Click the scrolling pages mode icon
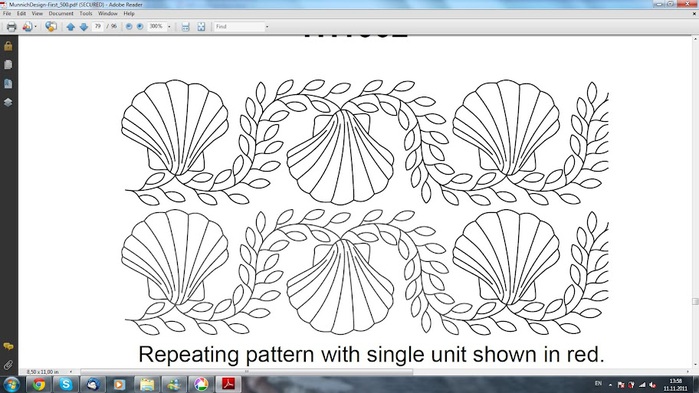 (x=185, y=27)
